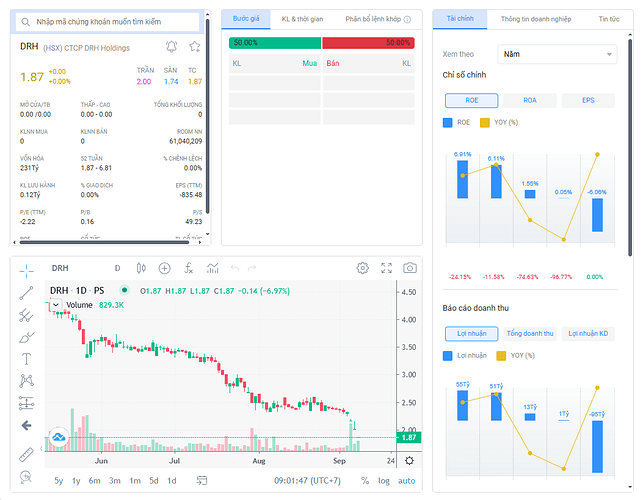Undo the last chart action

click(x=235, y=268)
